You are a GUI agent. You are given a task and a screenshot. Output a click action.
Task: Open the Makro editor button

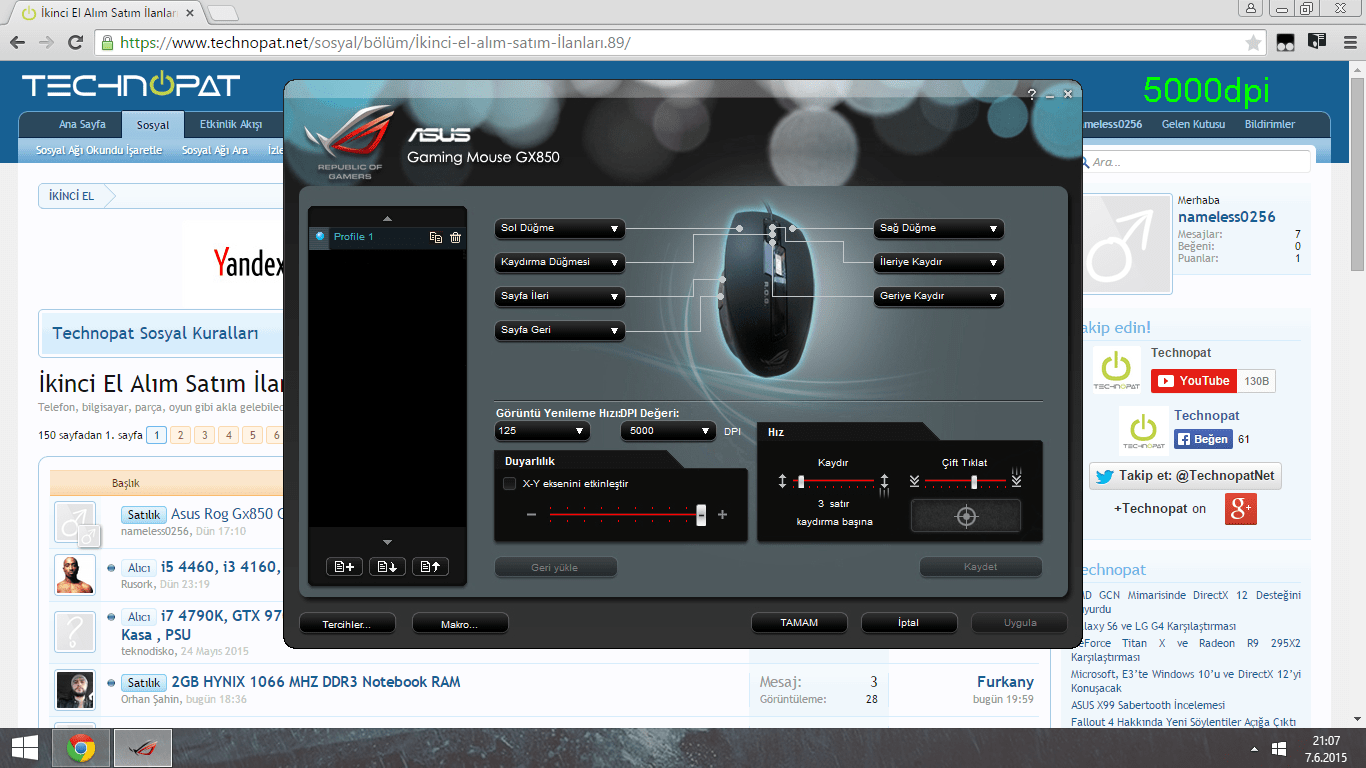460,624
